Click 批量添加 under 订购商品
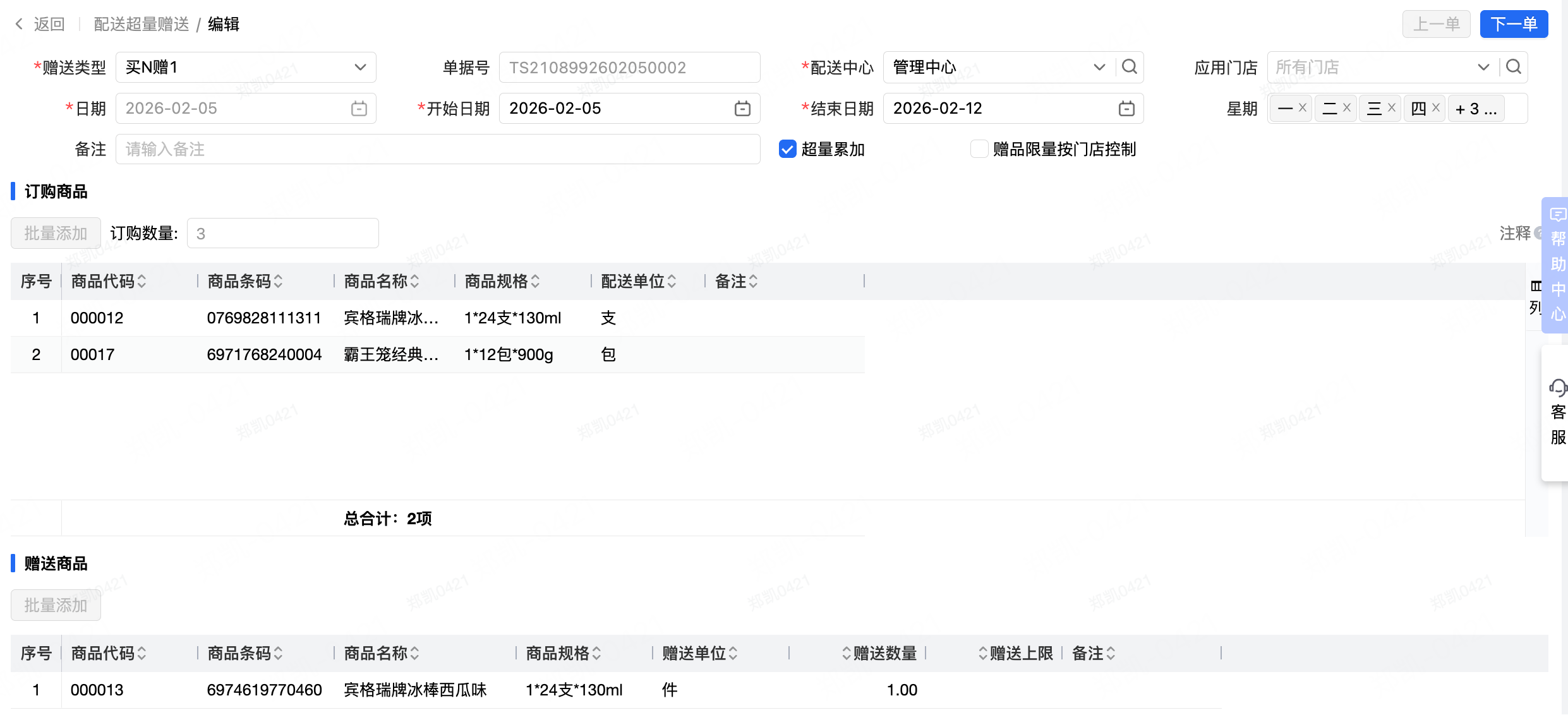The height and width of the screenshot is (715, 1568). pos(56,233)
